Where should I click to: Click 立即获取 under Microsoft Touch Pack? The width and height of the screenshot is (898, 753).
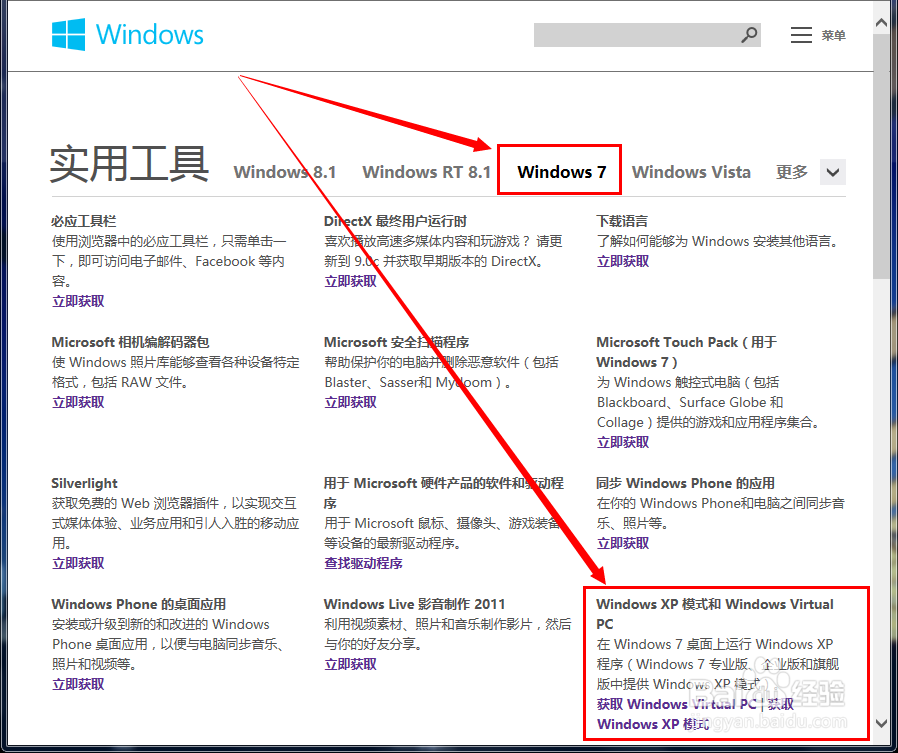pos(623,442)
